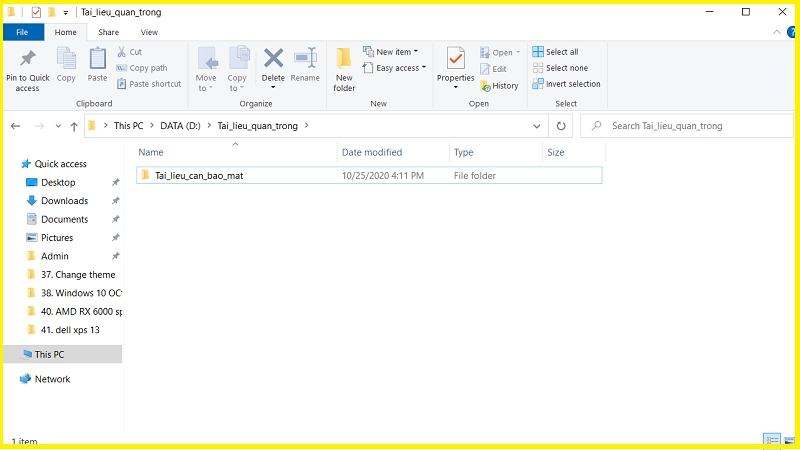This screenshot has height=450, width=800.
Task: Select the Tai_lieu_can_bao_mat folder
Action: point(369,176)
